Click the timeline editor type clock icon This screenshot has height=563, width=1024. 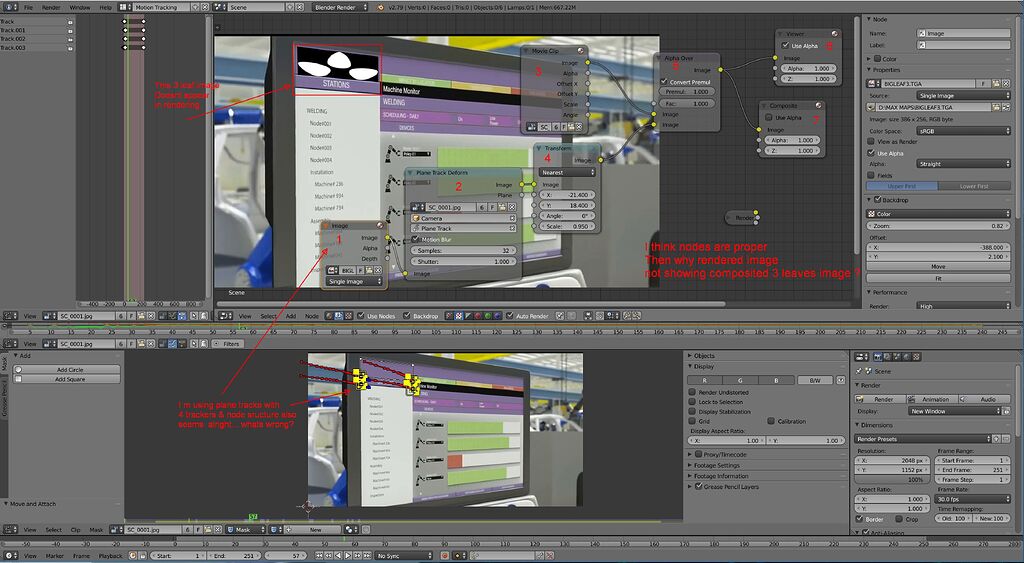[x=9, y=556]
